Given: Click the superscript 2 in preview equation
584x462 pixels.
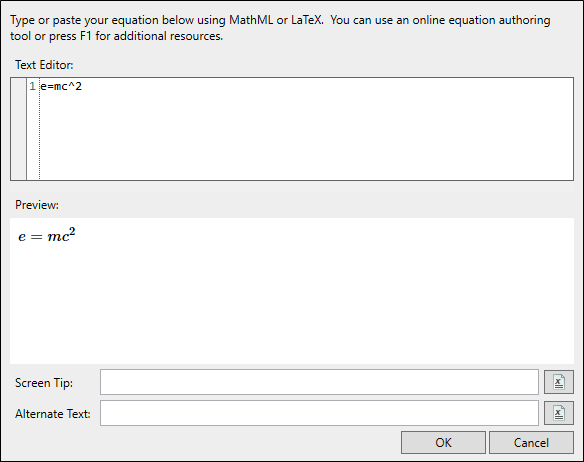Looking at the screenshot, I should pyautogui.click(x=72, y=232).
